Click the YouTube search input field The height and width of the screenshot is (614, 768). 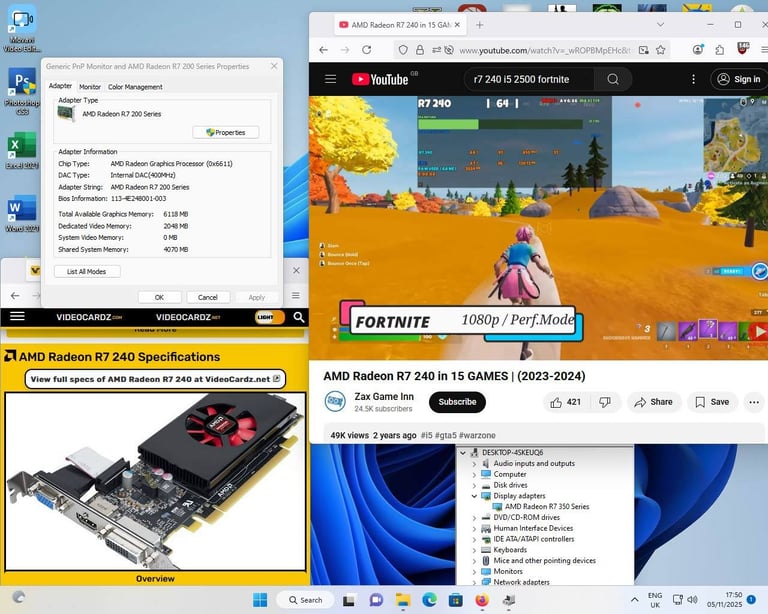click(529, 79)
